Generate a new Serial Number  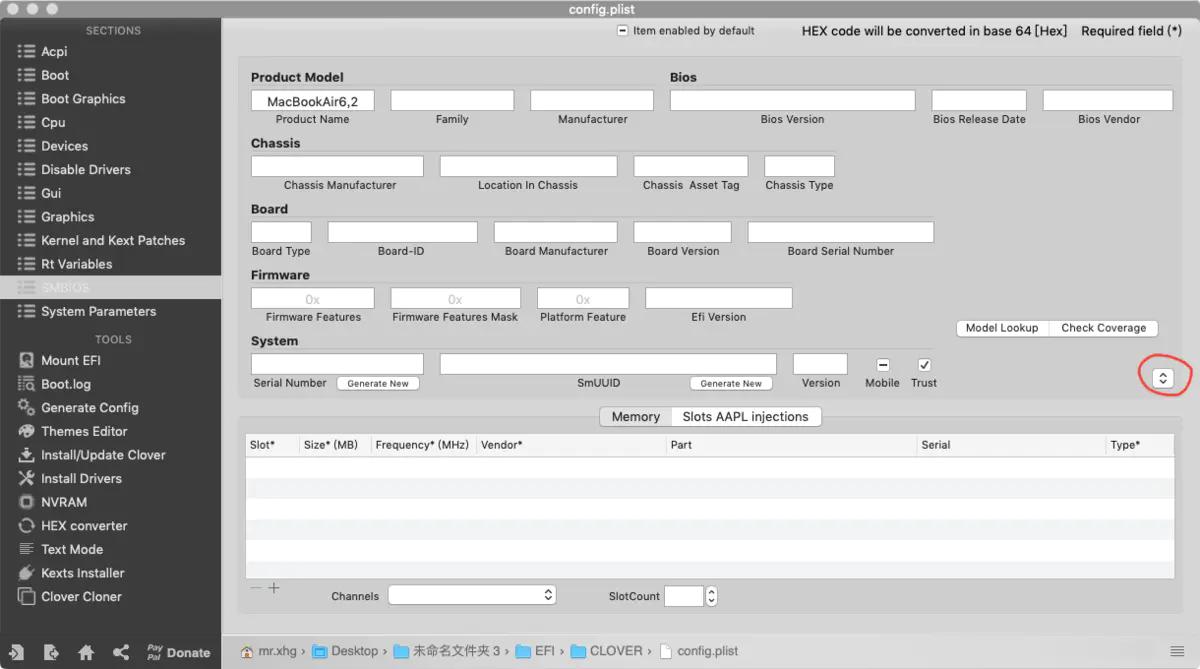[377, 383]
